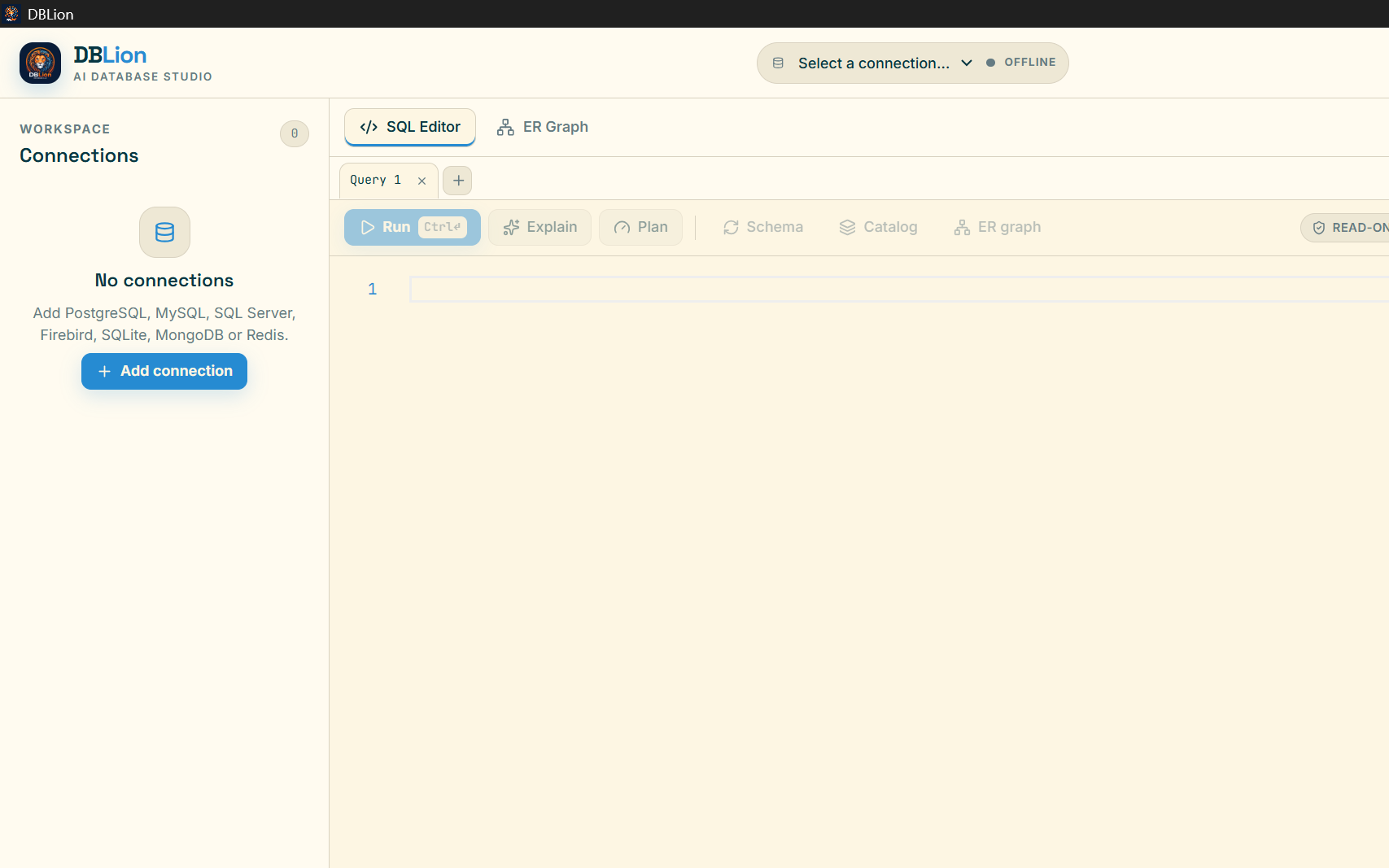Click the empty-state database cylinder icon
1389x868 pixels.
pyautogui.click(x=164, y=233)
